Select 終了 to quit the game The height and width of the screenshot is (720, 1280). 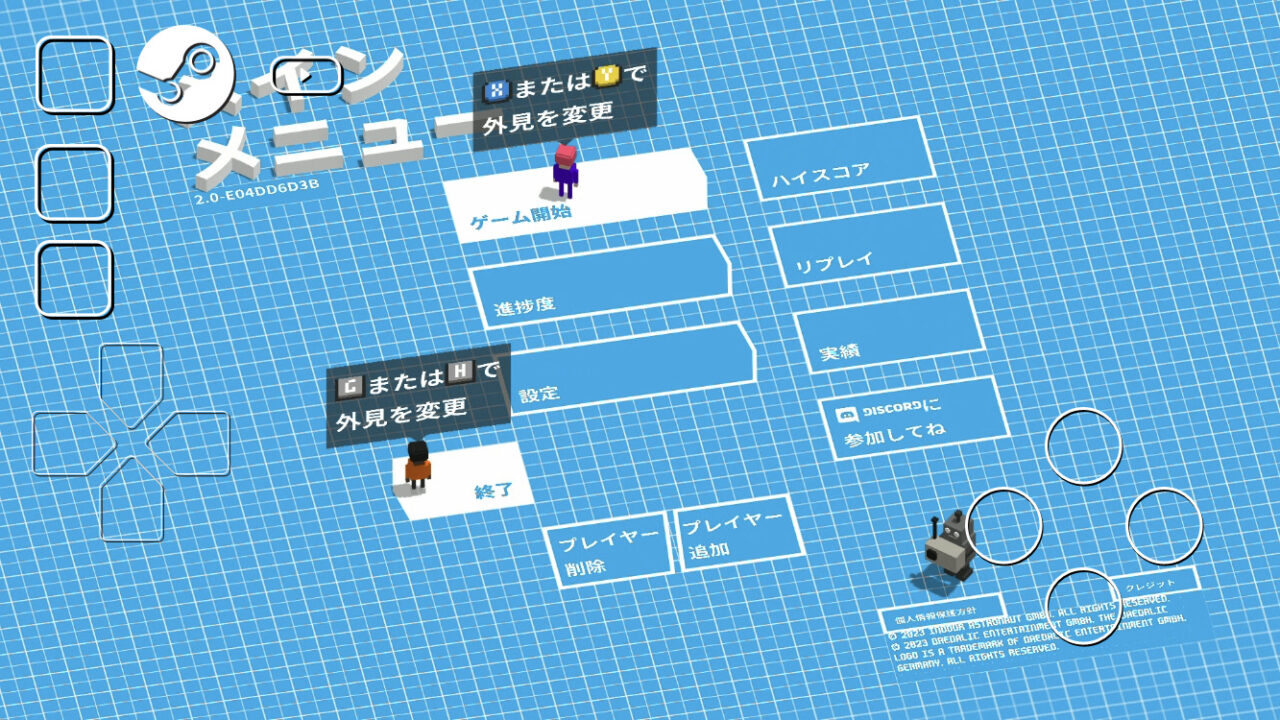470,482
